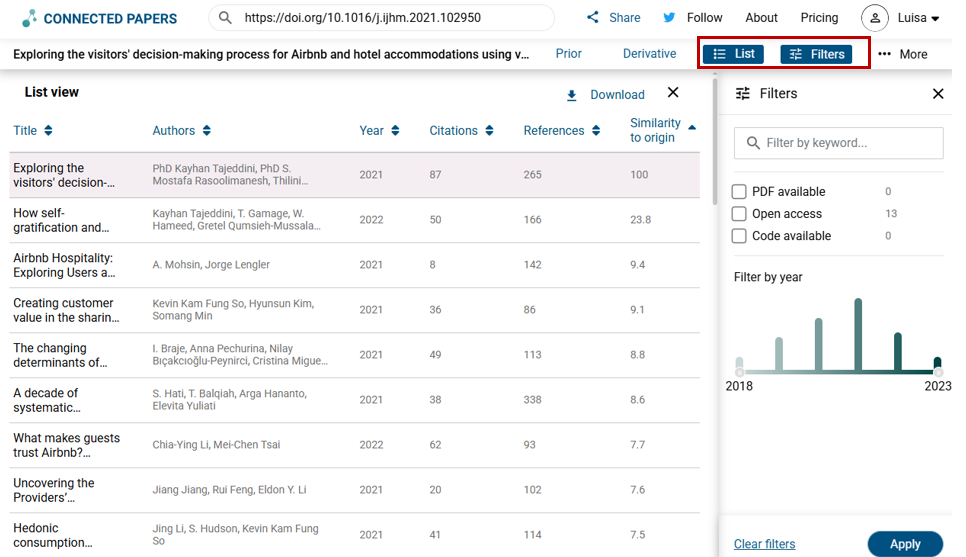The width and height of the screenshot is (966, 557).
Task: Click the search magnifier icon in URL bar
Action: 225,18
